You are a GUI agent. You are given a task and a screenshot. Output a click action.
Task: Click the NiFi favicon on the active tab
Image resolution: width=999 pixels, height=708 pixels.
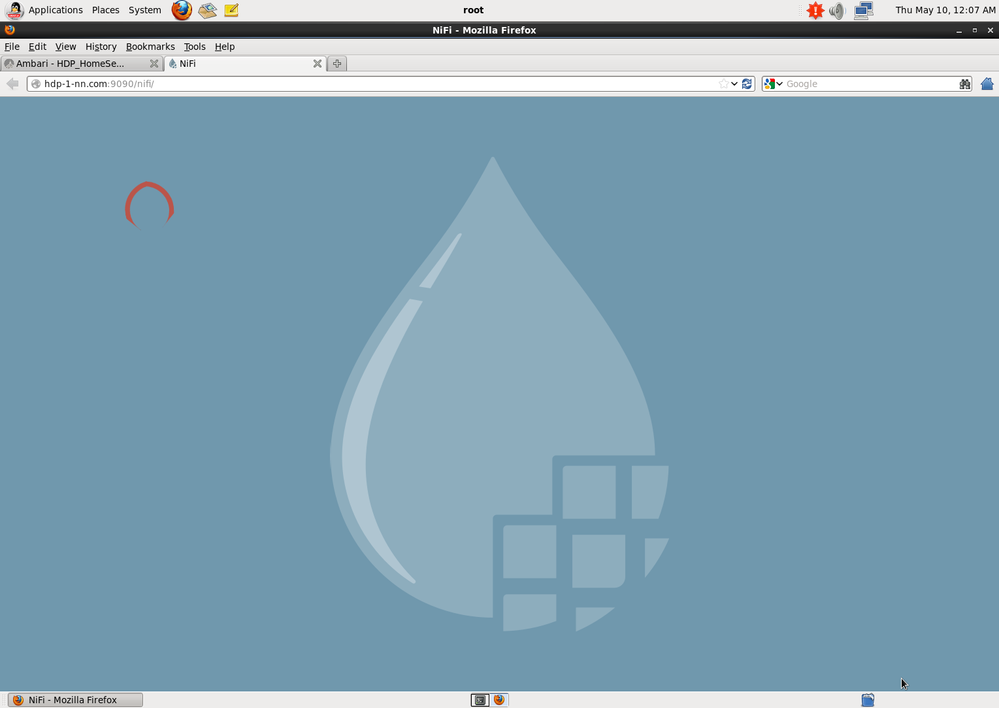(x=172, y=63)
